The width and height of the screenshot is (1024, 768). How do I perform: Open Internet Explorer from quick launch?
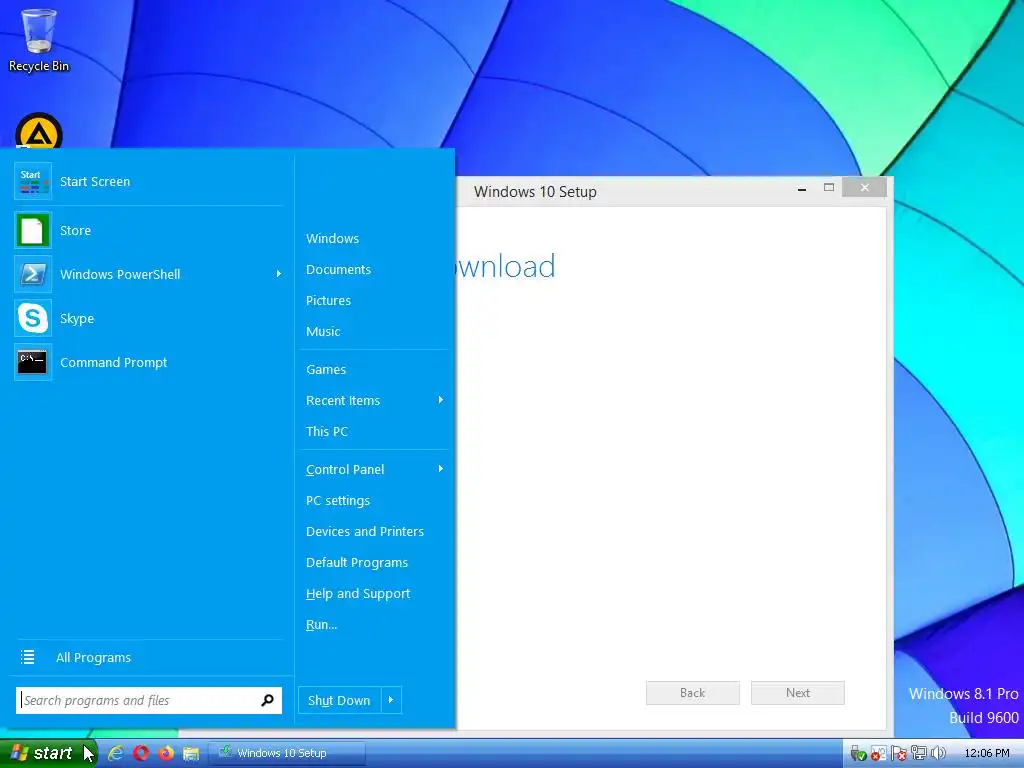click(x=116, y=753)
